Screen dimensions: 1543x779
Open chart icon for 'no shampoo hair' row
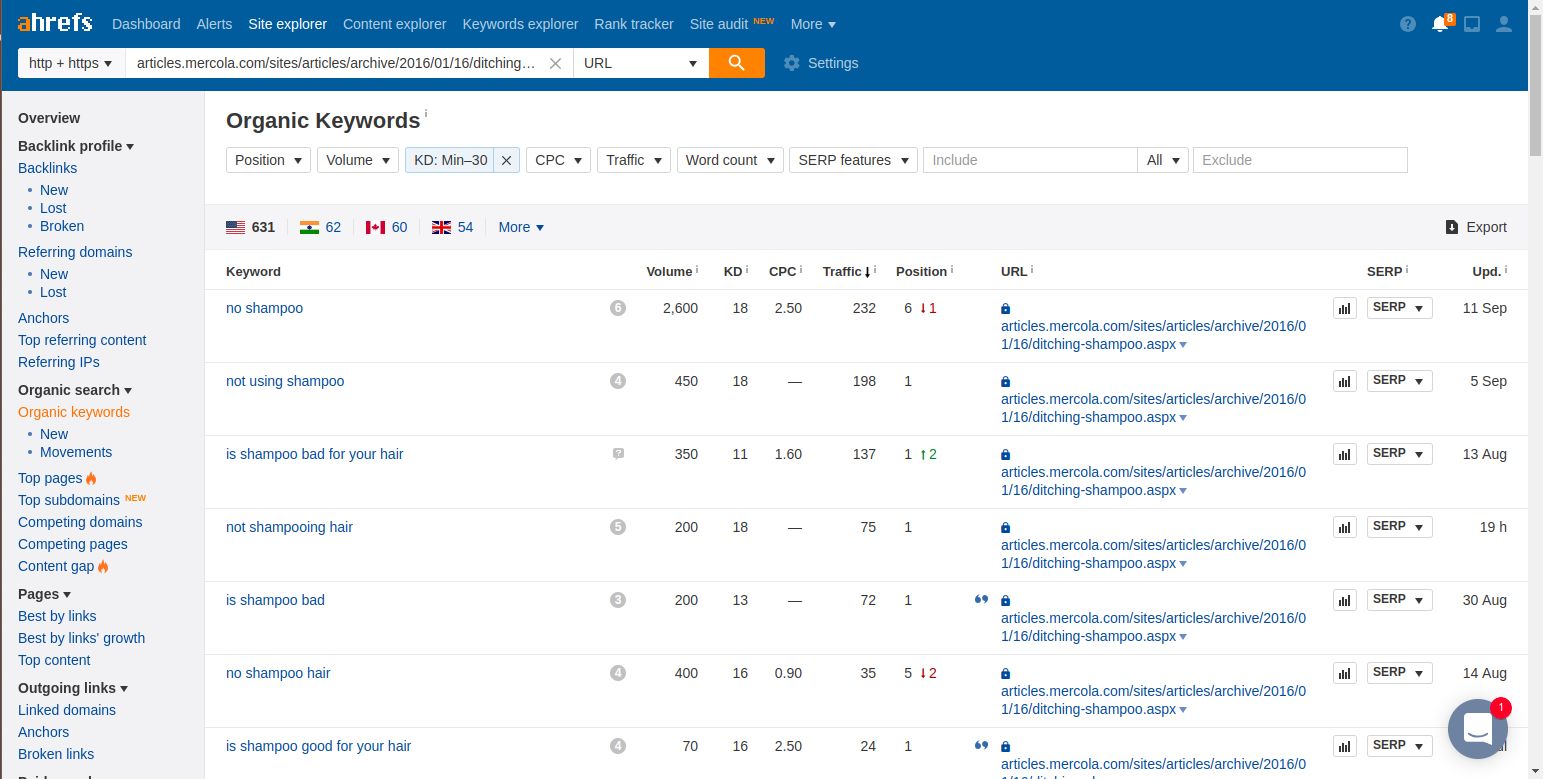pos(1345,673)
